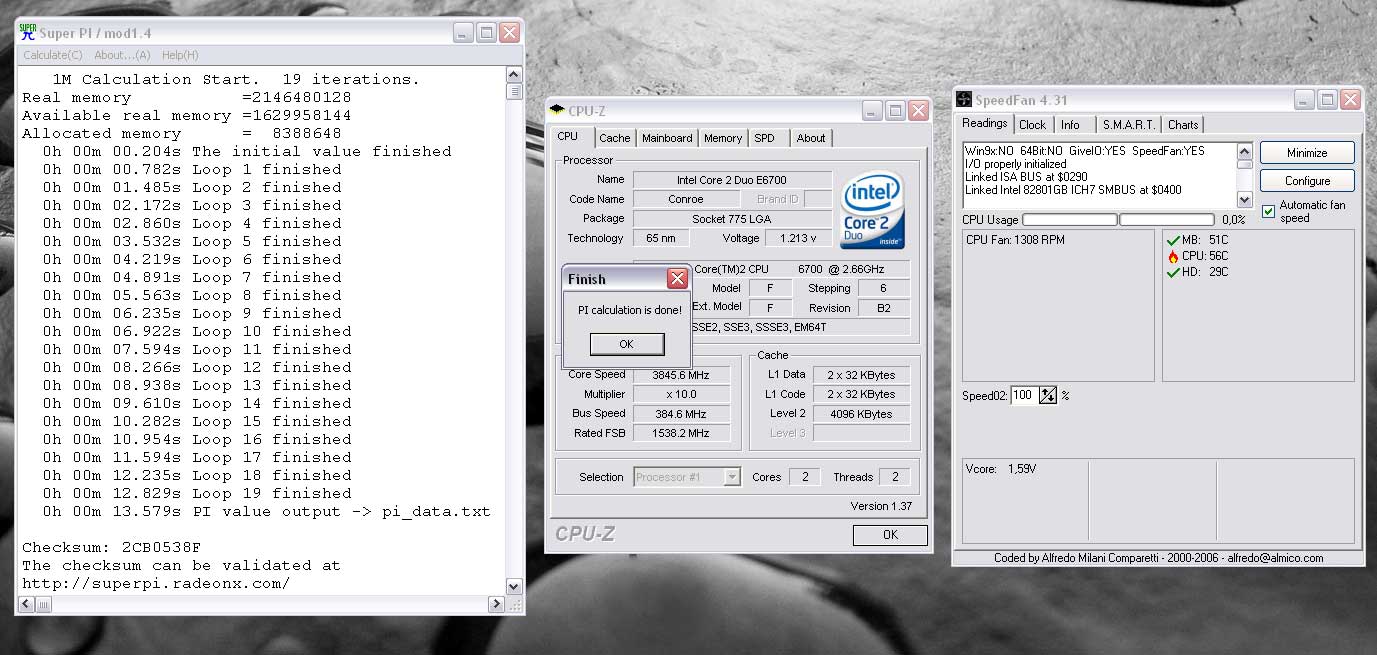The width and height of the screenshot is (1377, 655).
Task: Click the Speed02 spinner arrows
Action: 1048,395
